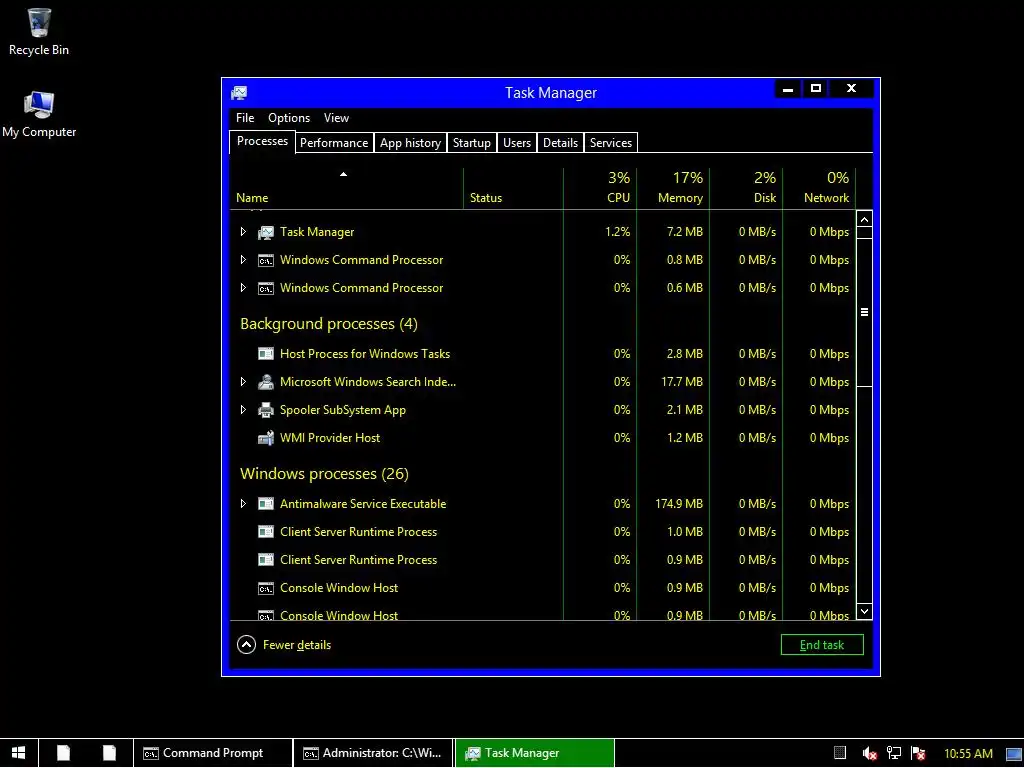Open the File menu
This screenshot has height=768, width=1024.
click(x=245, y=118)
